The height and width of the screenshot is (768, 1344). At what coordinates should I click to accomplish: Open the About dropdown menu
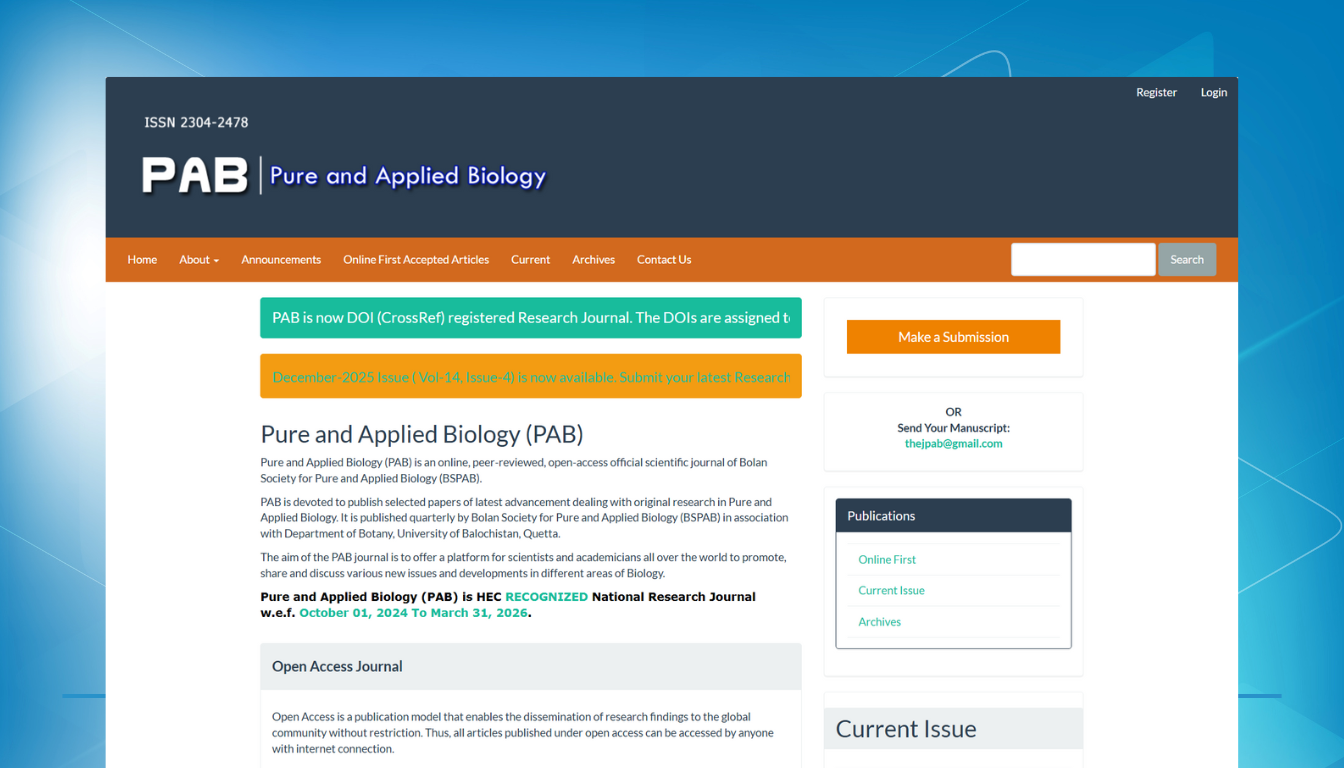coord(199,260)
